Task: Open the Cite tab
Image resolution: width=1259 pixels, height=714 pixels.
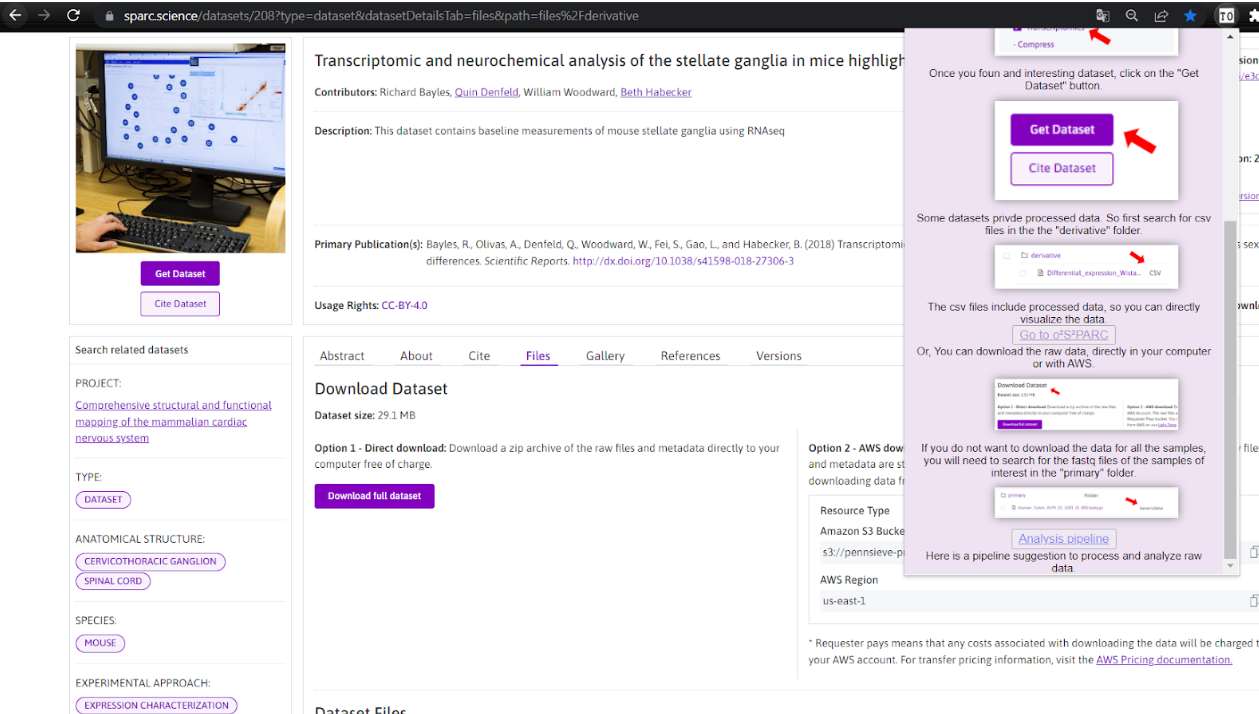Action: (479, 356)
